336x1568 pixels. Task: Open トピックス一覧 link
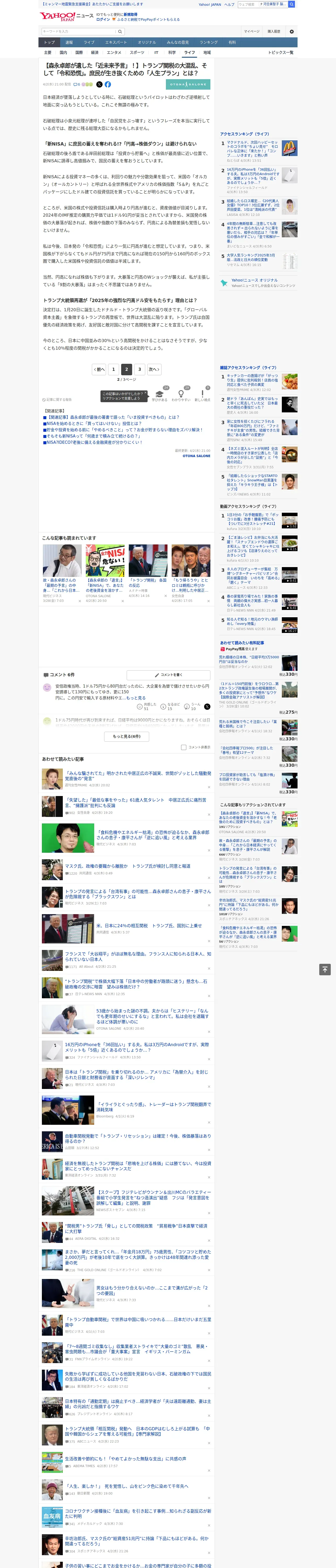[x=281, y=52]
